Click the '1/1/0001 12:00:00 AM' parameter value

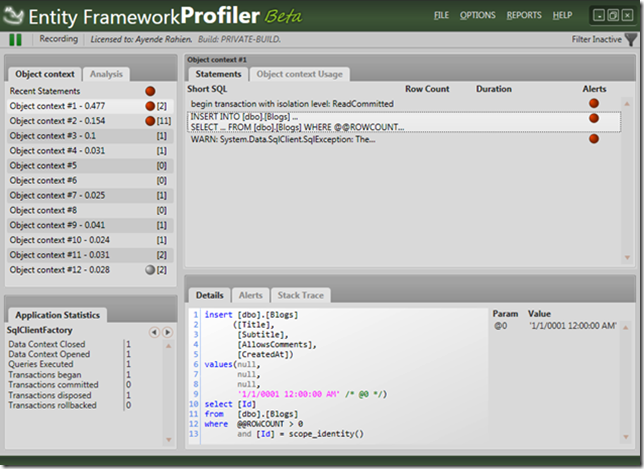(573, 326)
